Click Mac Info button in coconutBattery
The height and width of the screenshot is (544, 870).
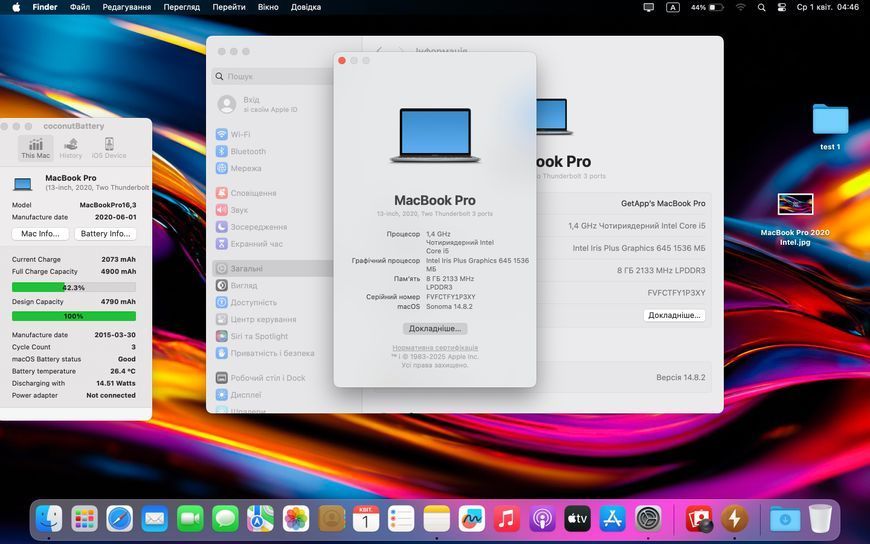coord(40,234)
